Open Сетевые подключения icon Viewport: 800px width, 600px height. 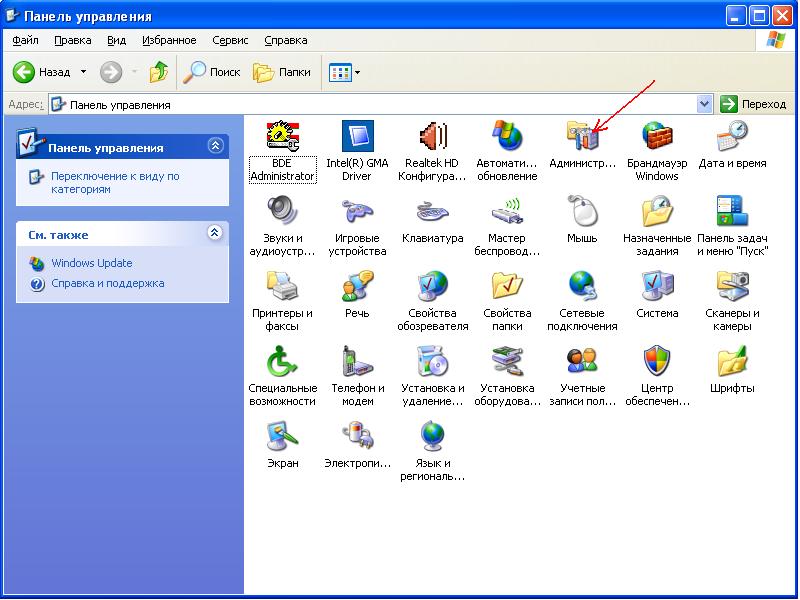click(582, 288)
